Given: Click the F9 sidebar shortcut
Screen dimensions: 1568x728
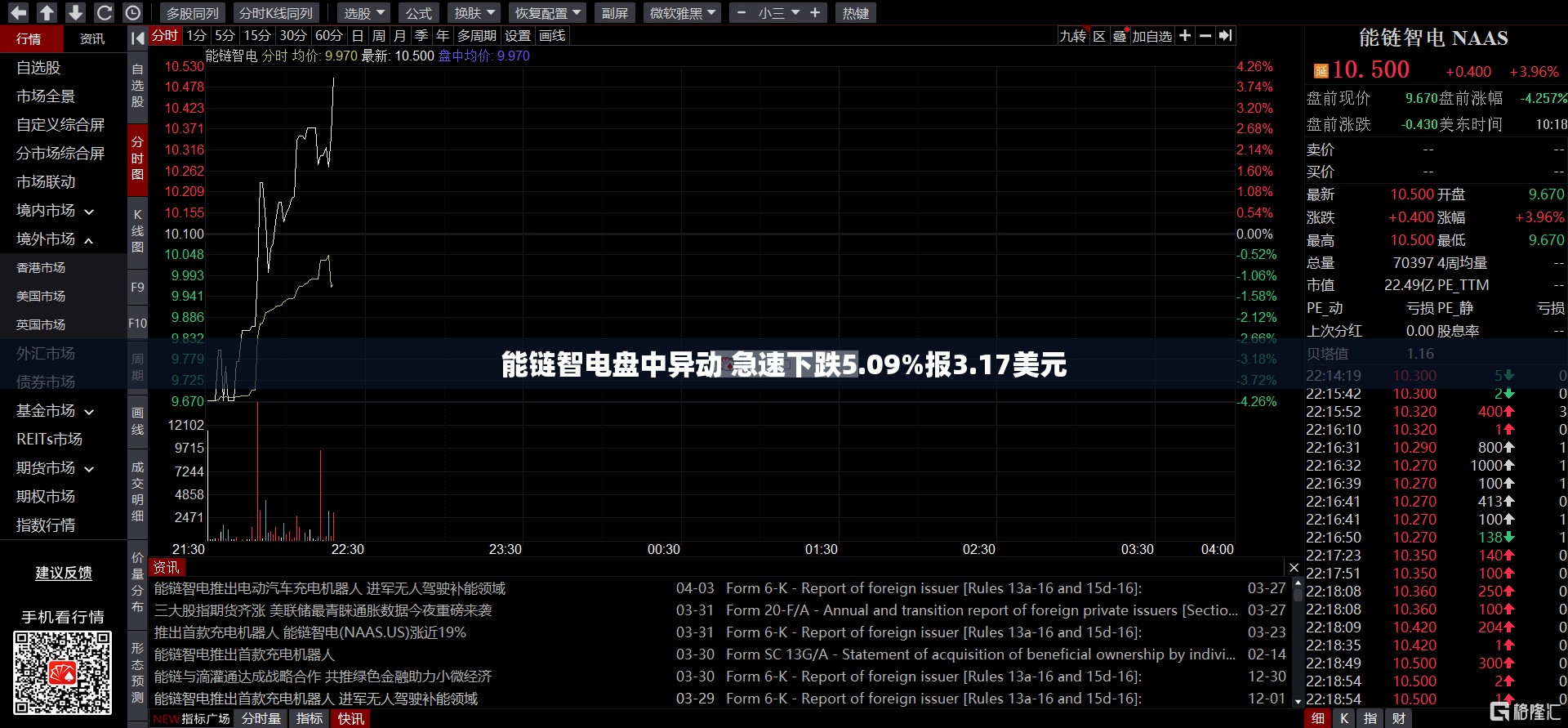Looking at the screenshot, I should click(137, 288).
